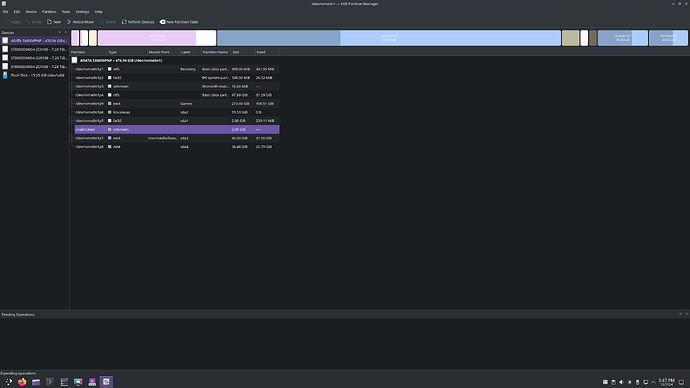This screenshot has height=388, width=690.
Task: Select the linuxswap partition row
Action: coord(176,112)
